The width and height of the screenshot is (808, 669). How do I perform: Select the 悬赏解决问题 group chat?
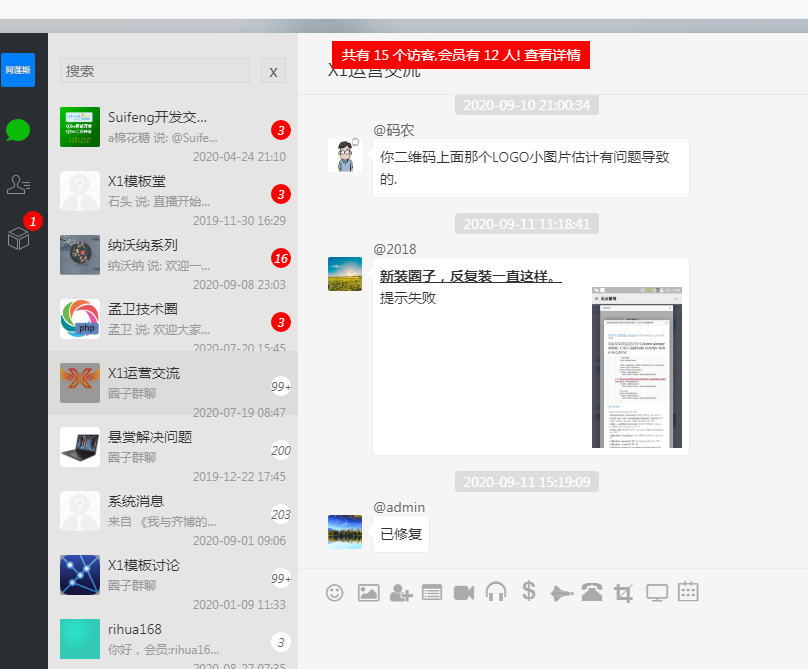click(172, 446)
